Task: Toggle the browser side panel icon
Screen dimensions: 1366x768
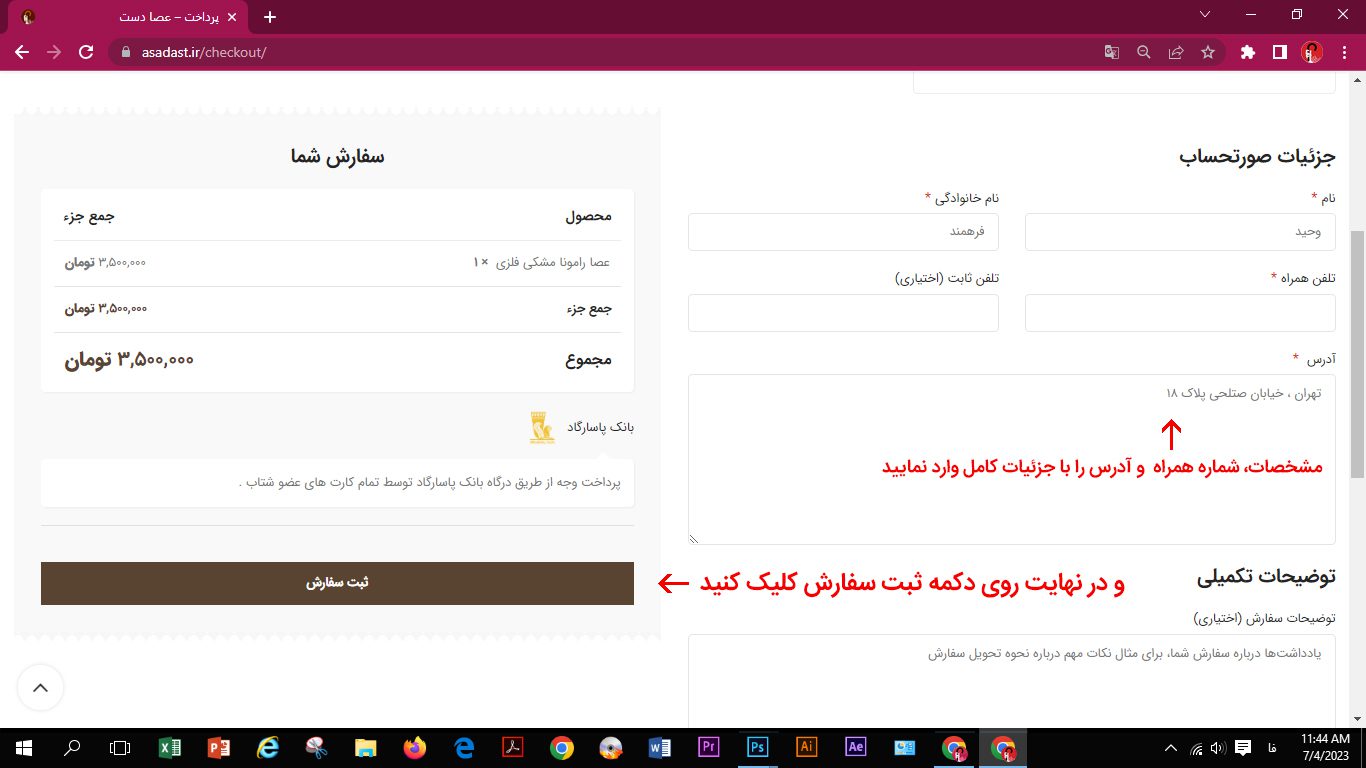Action: (x=1279, y=52)
